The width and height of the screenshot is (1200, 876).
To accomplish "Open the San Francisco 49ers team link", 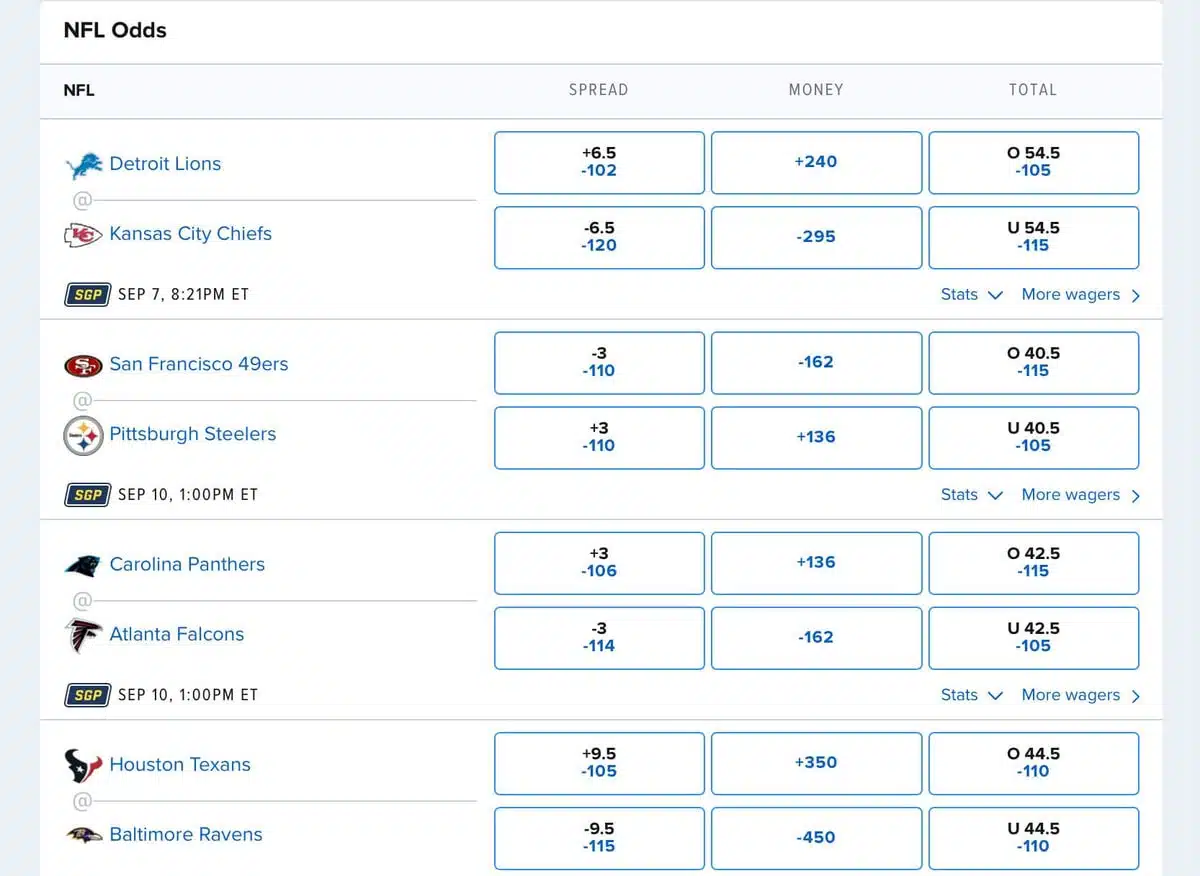I will (198, 364).
